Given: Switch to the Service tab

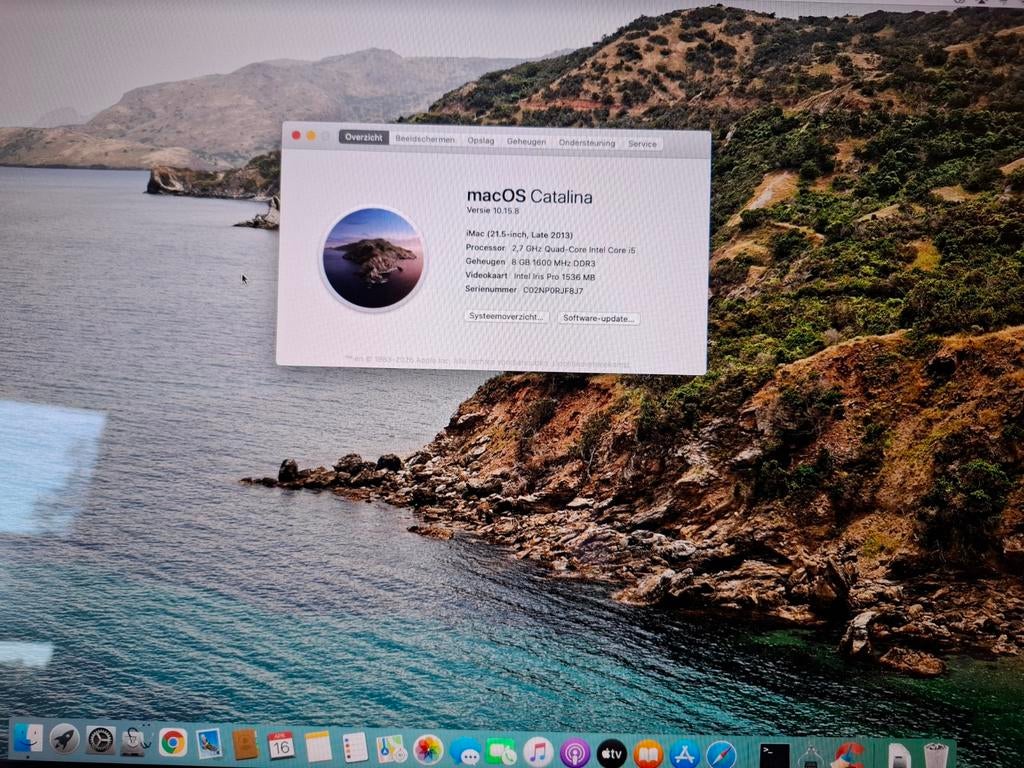Looking at the screenshot, I should point(643,142).
